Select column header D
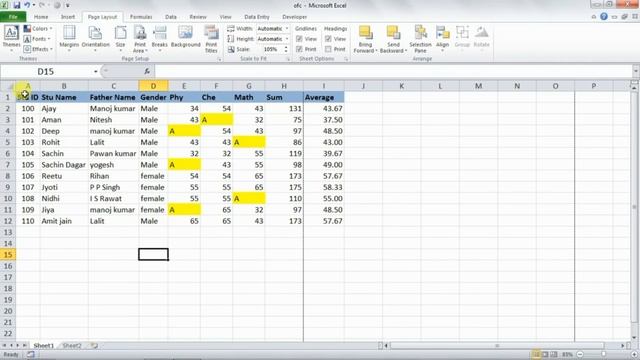 [153, 86]
